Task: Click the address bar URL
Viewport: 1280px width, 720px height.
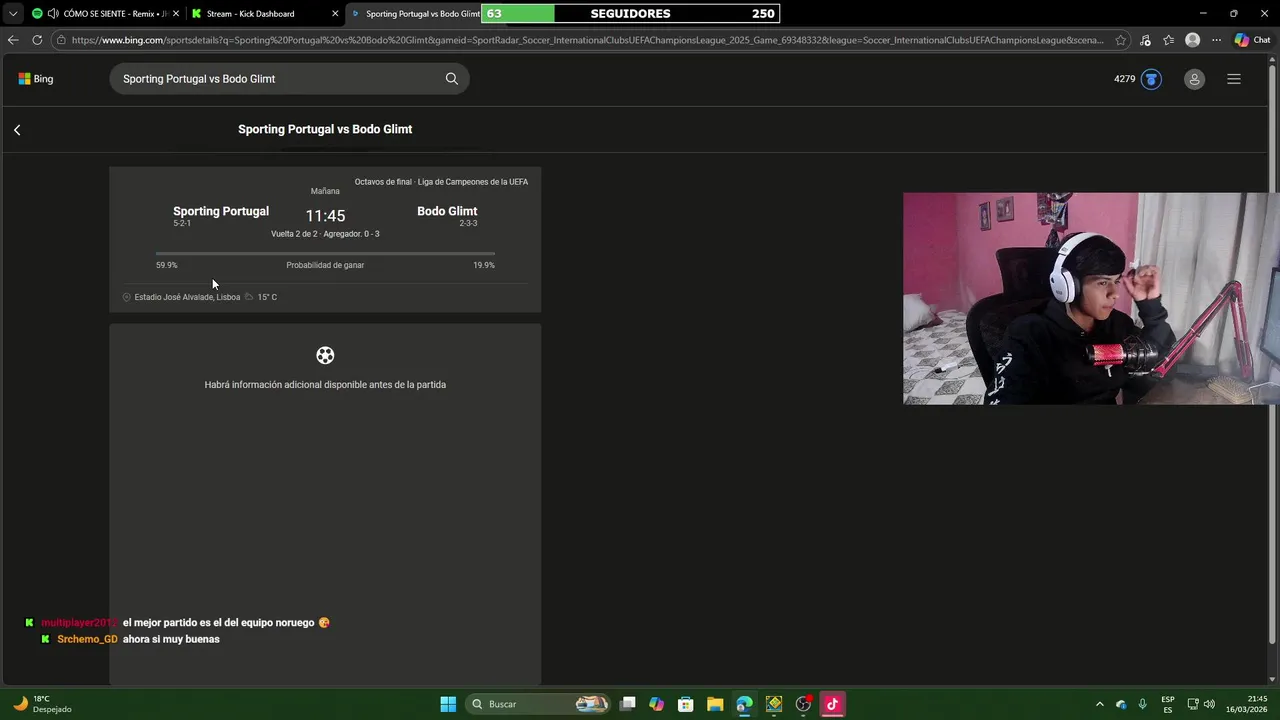Action: (x=587, y=40)
